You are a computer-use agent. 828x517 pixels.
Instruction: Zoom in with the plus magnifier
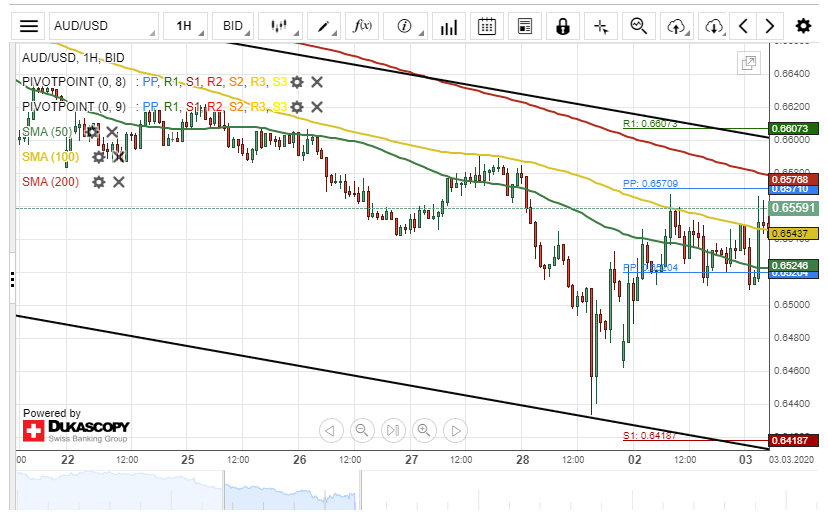tap(425, 431)
